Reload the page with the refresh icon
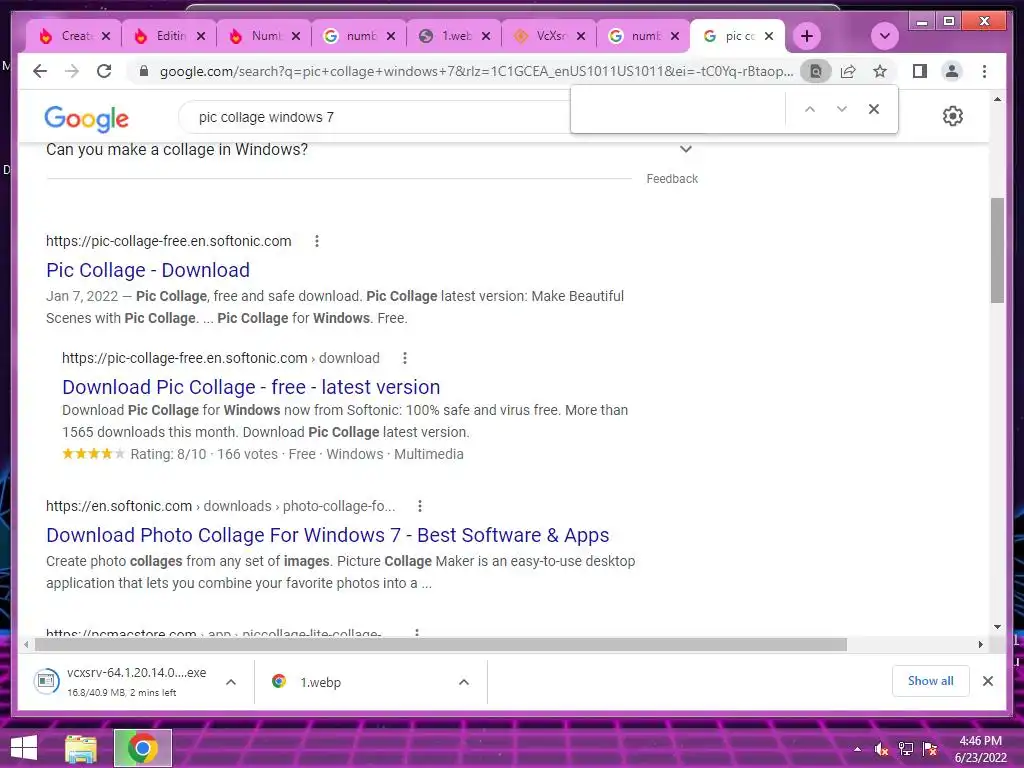The height and width of the screenshot is (768, 1024). click(104, 71)
